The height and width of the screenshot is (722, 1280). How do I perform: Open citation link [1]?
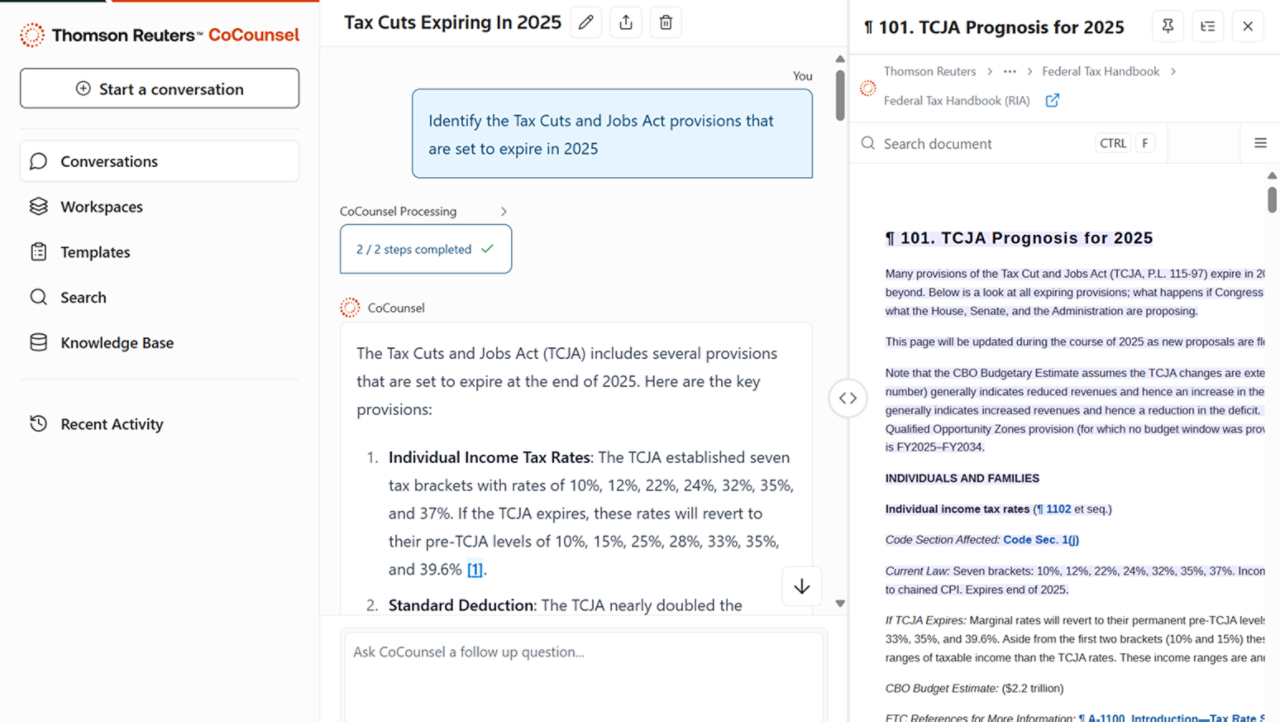tap(475, 570)
